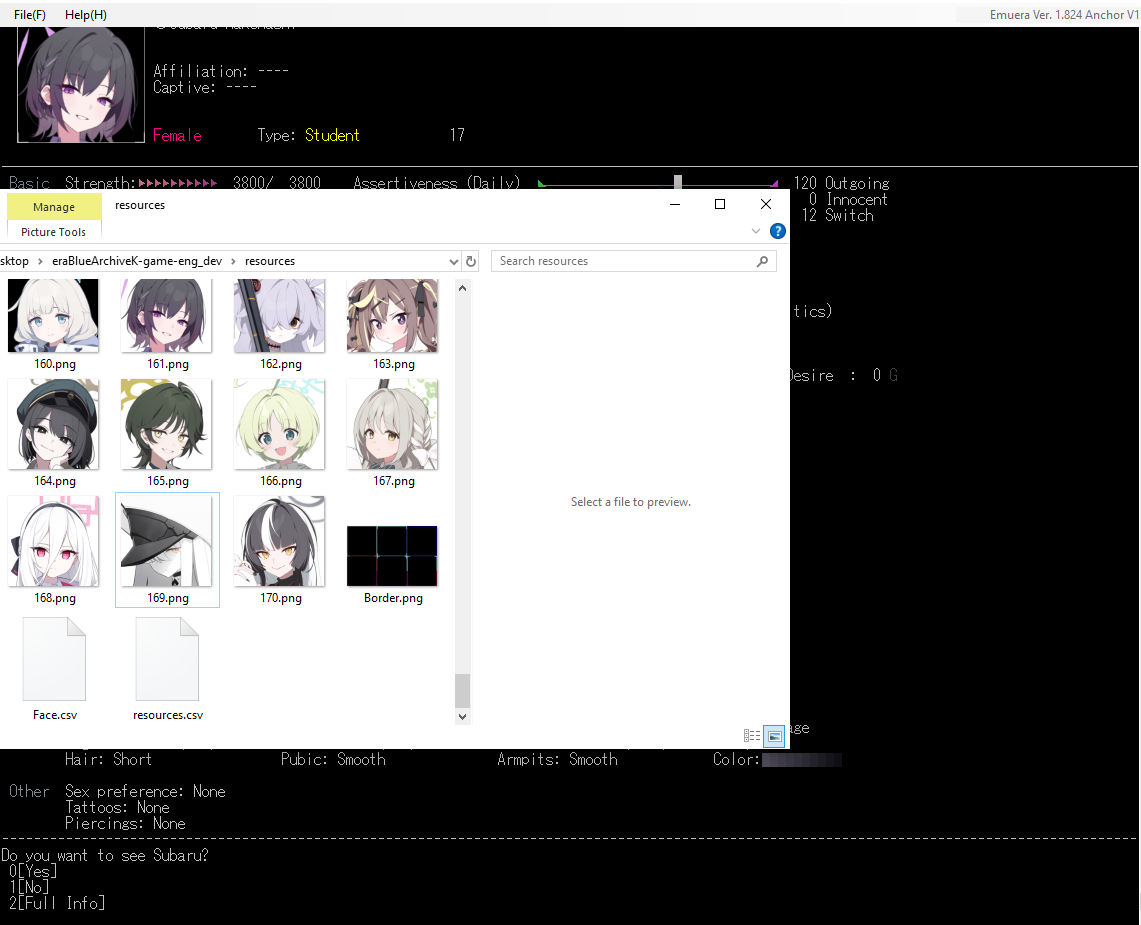Click the 'Piercings: None' line
Viewport: 1141px width, 925px height.
tap(125, 824)
